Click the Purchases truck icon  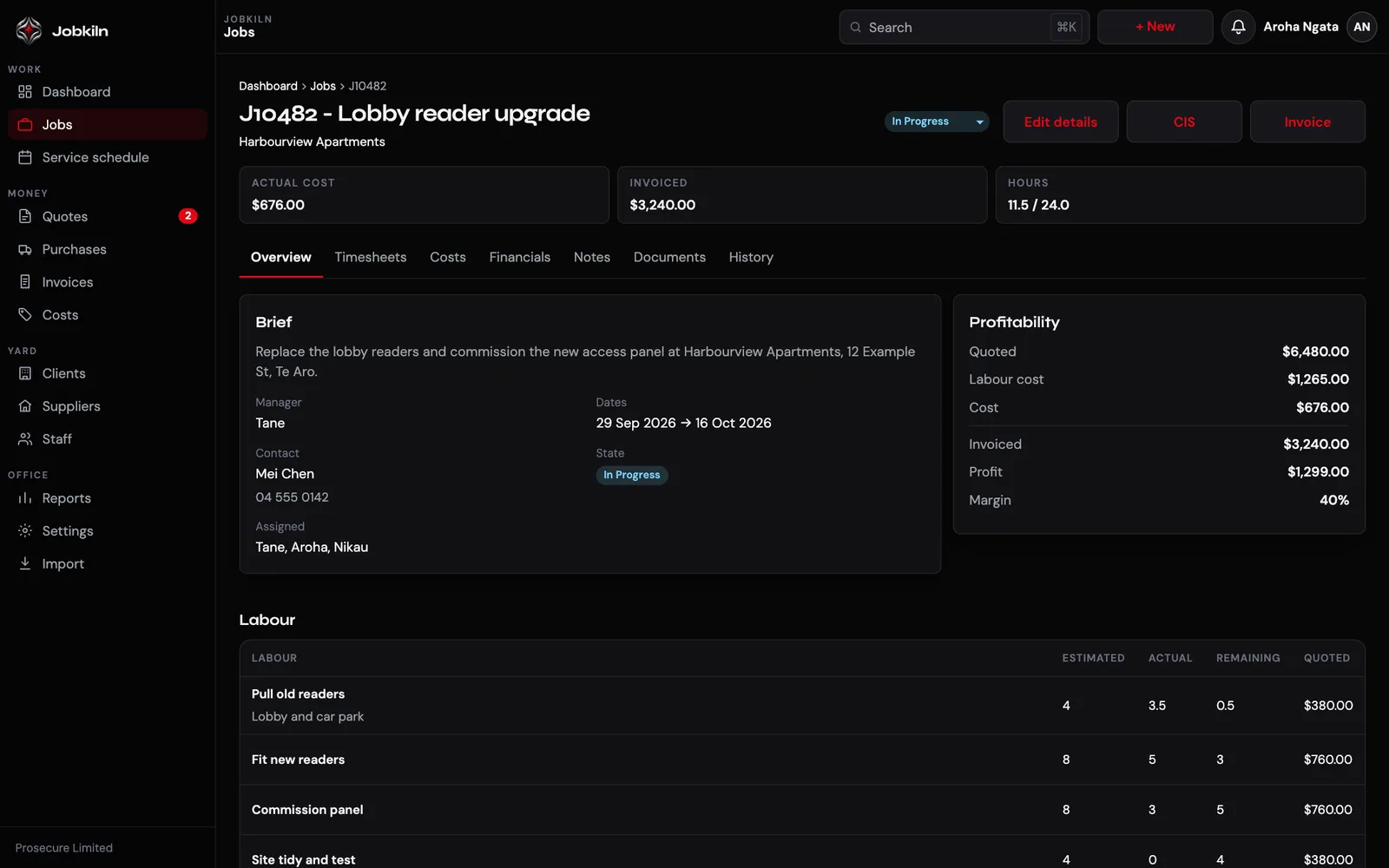click(x=25, y=250)
